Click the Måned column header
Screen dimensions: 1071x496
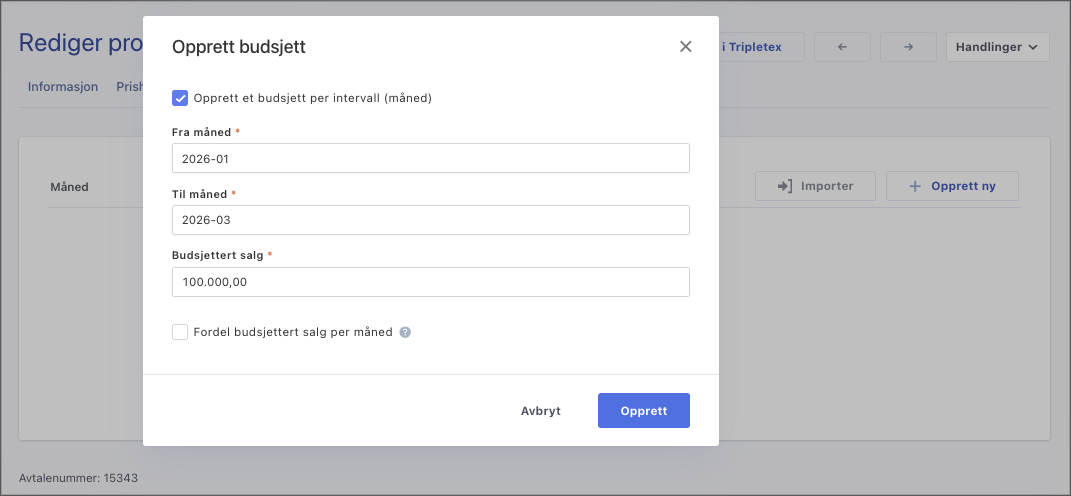point(70,187)
